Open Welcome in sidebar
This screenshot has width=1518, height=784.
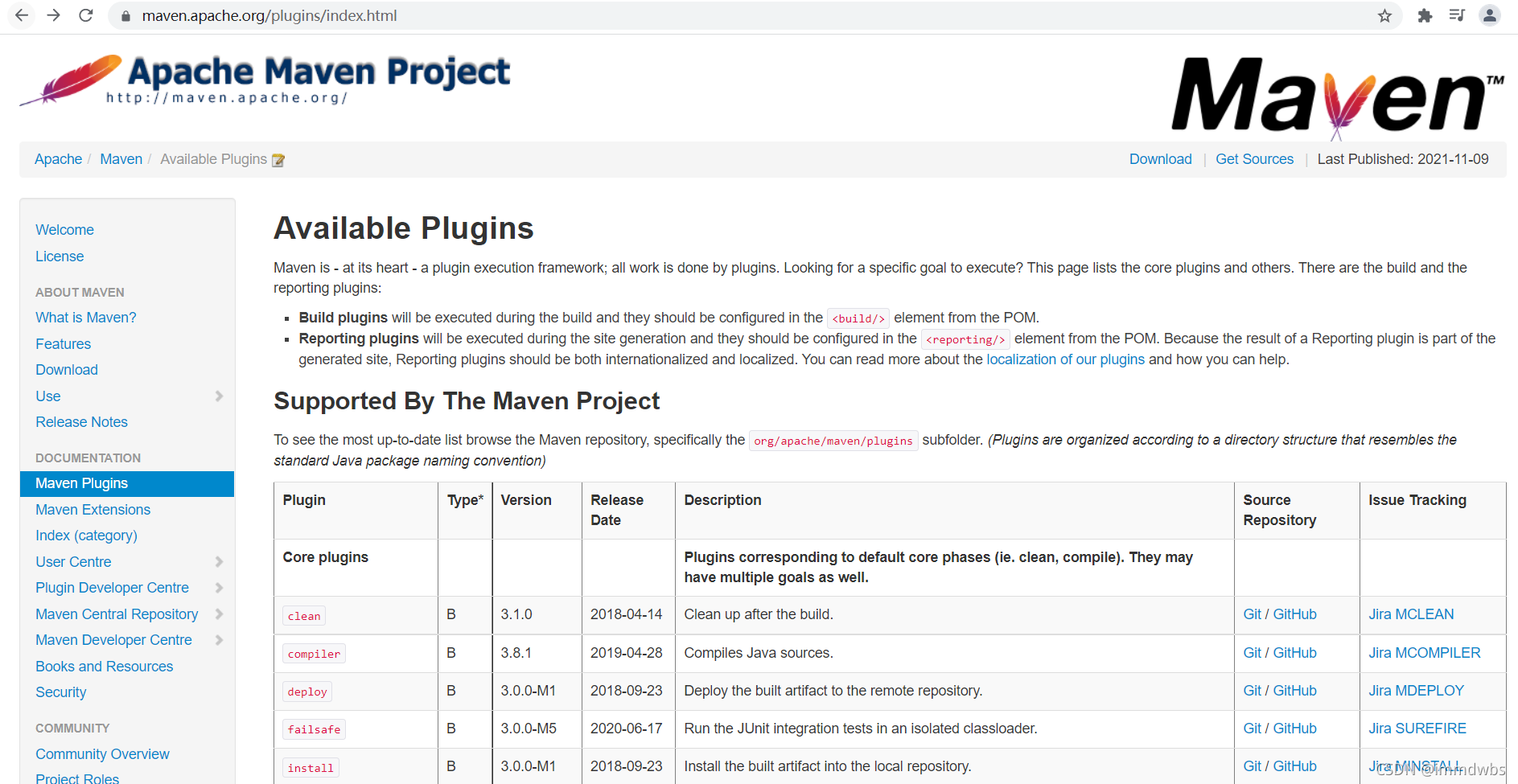tap(64, 230)
